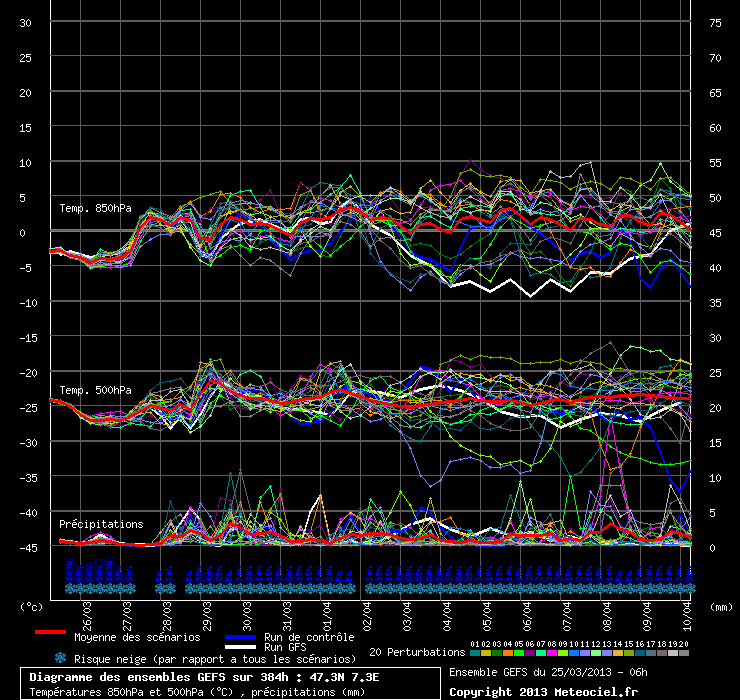This screenshot has width=740, height=700.
Task: Click the (°c) unit label
Action: coord(32,606)
